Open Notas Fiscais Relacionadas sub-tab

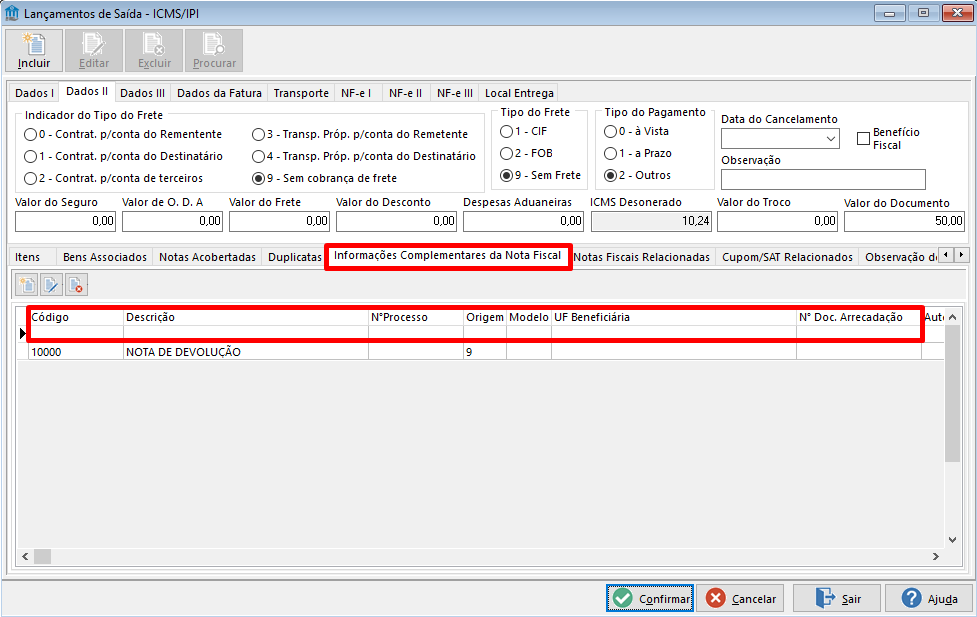click(642, 257)
